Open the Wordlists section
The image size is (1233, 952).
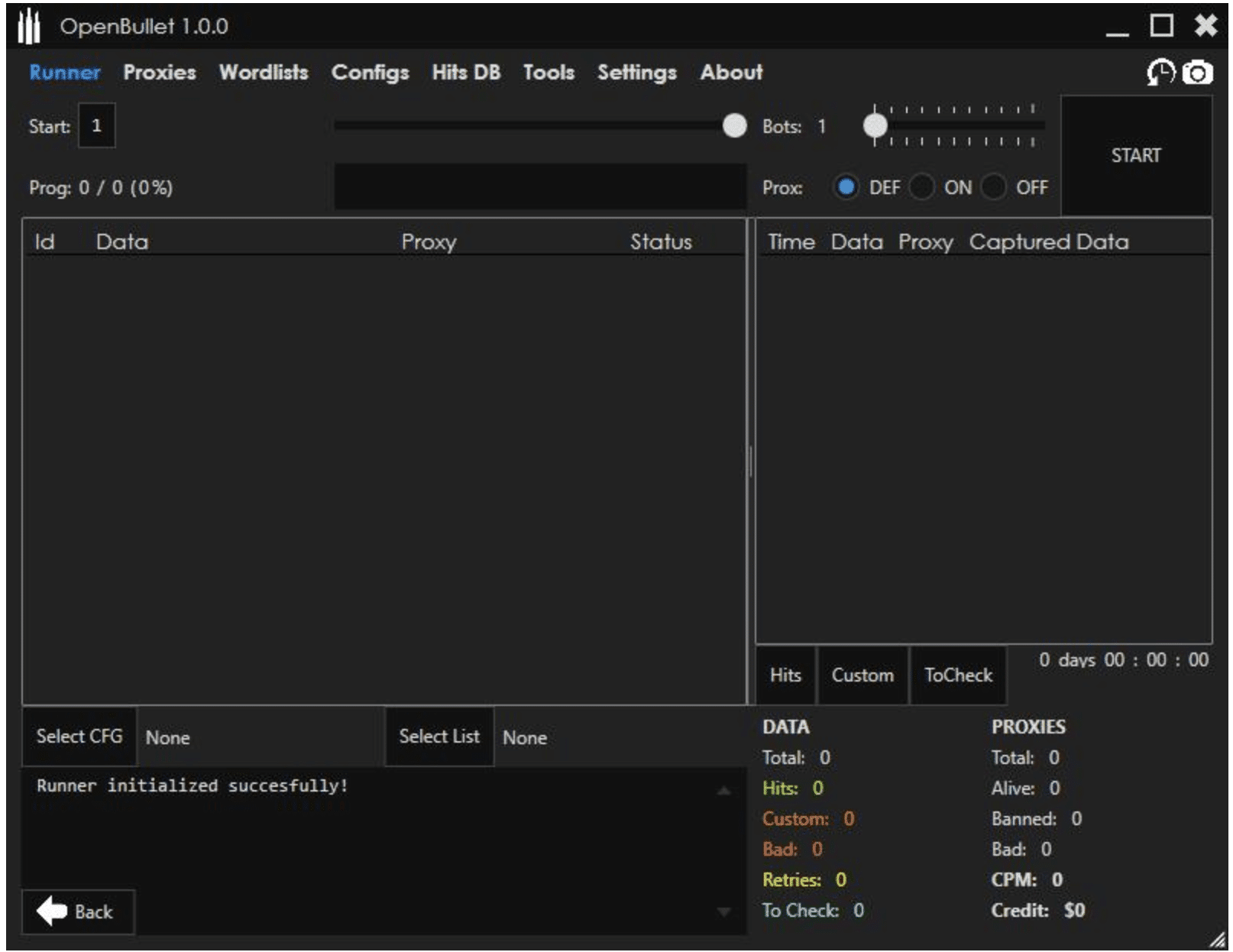[x=263, y=73]
